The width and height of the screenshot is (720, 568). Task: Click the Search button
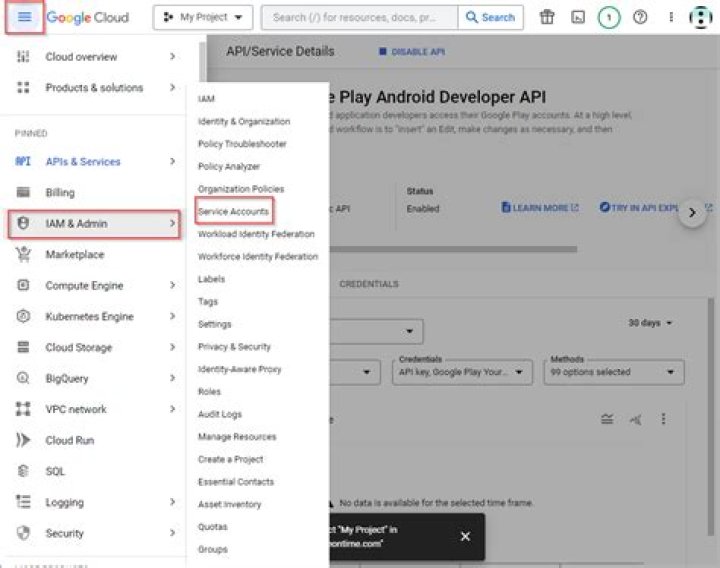point(490,17)
